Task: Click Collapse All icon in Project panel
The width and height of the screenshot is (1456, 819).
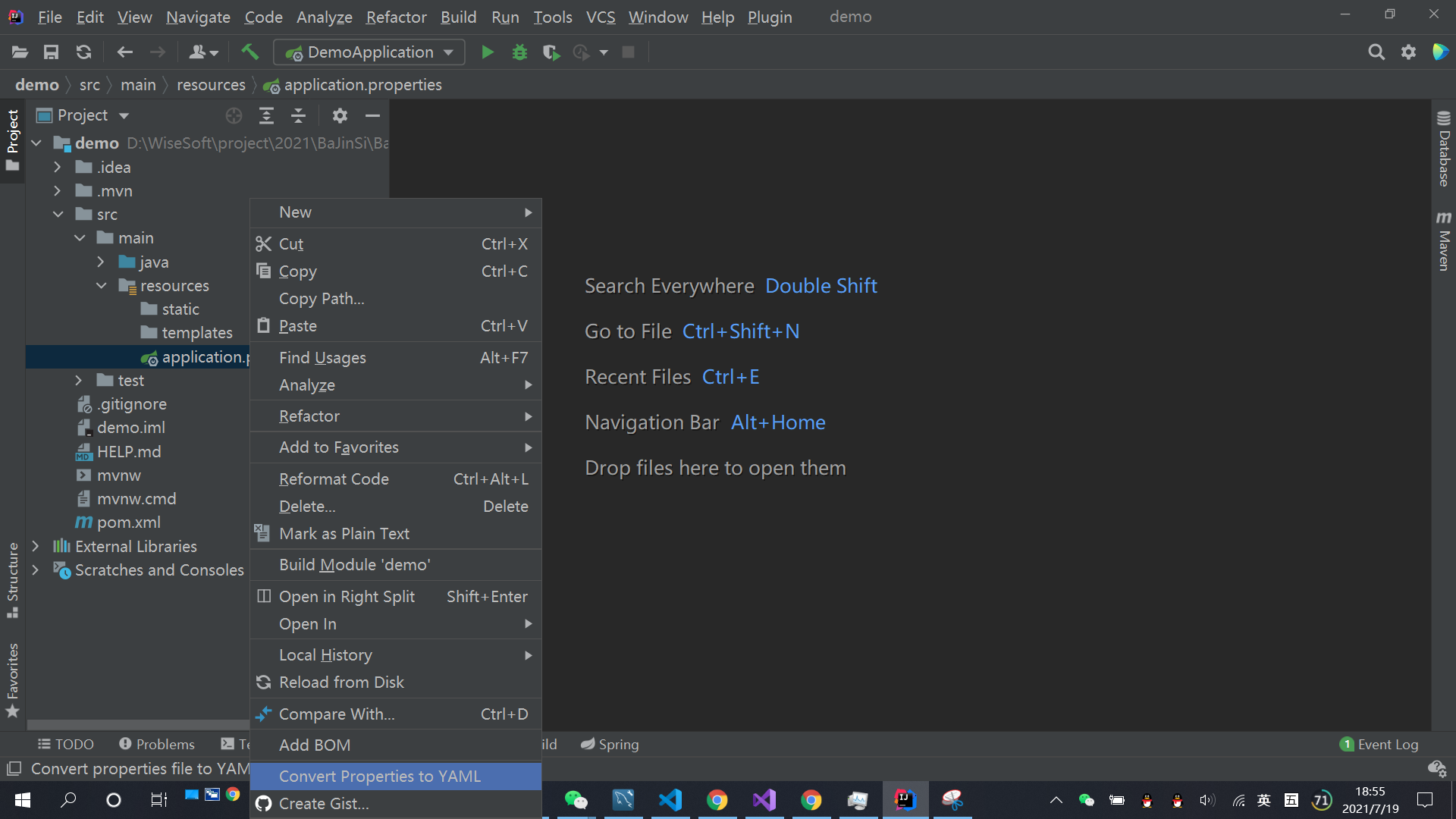Action: (298, 115)
